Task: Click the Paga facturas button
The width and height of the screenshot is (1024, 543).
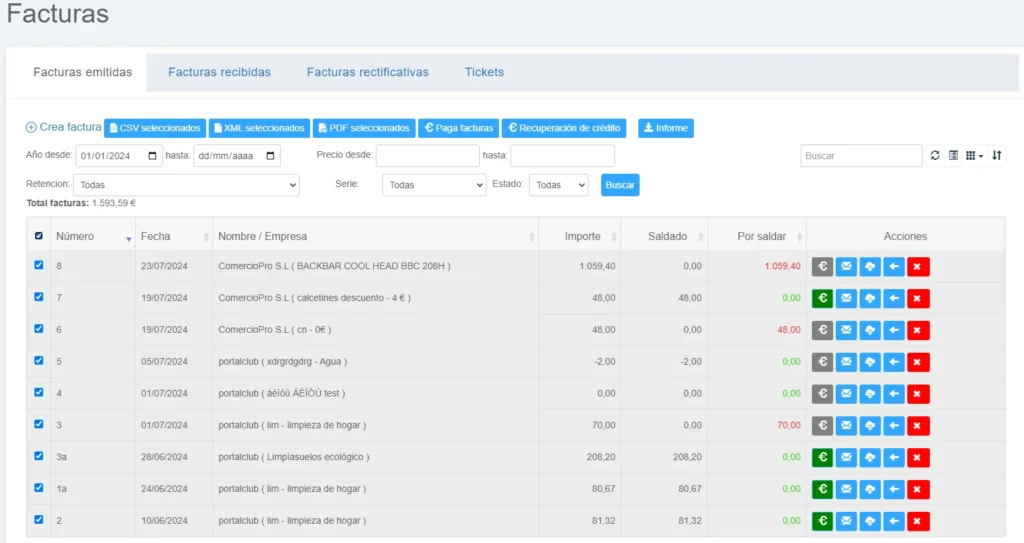Action: coord(458,128)
